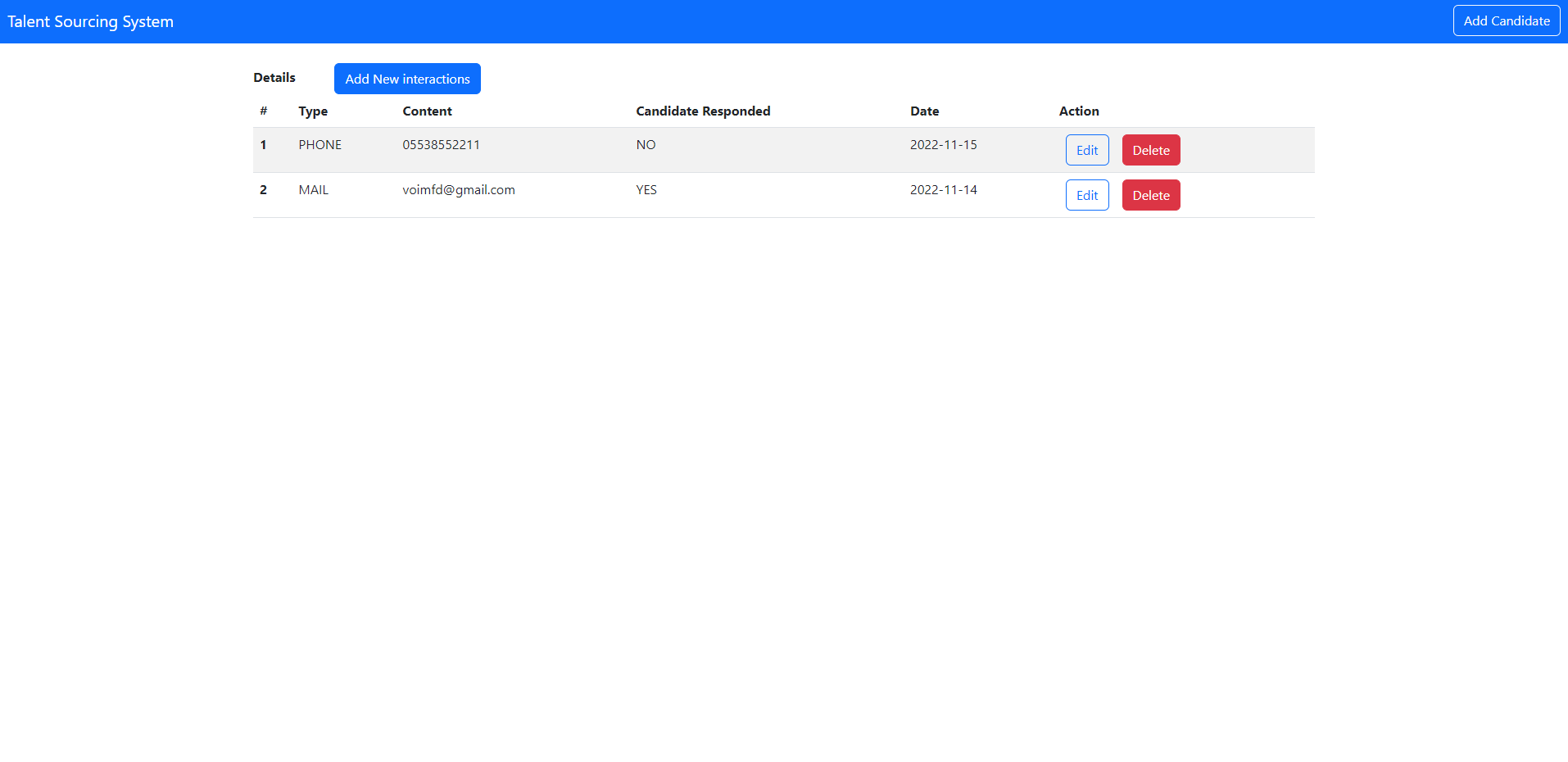This screenshot has width=1568, height=762.
Task: Select the phone number 05538552211
Action: click(442, 144)
